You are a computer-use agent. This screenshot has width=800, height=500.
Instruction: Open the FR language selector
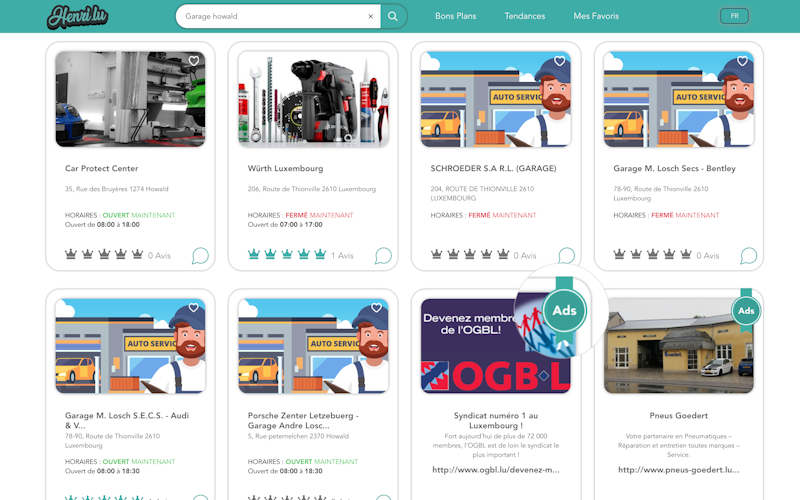[734, 16]
